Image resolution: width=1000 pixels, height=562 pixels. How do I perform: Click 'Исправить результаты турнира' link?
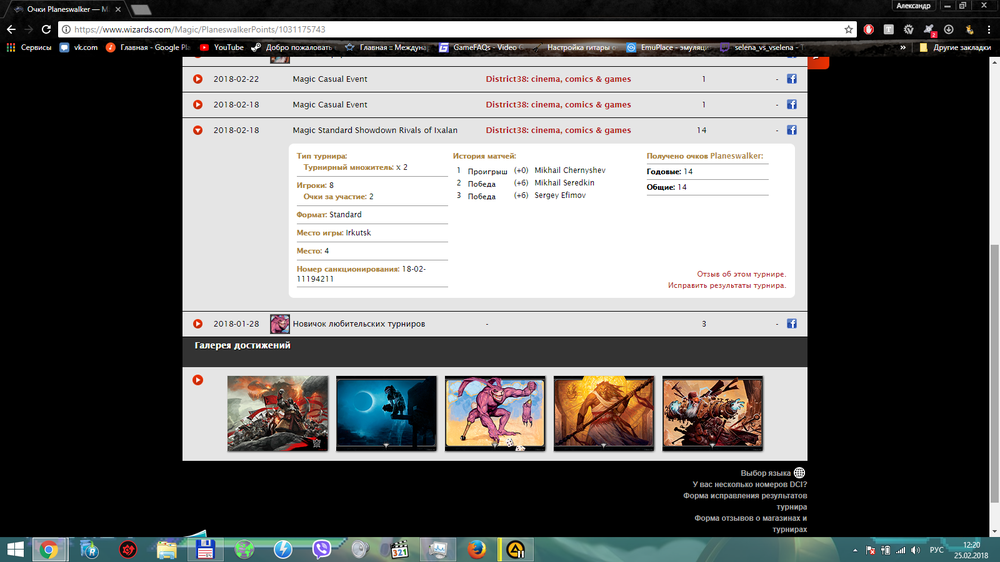(727, 286)
